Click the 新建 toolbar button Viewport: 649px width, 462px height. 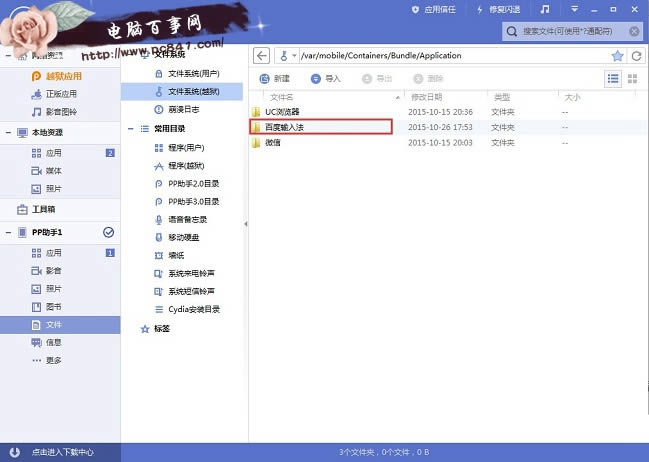(274, 78)
